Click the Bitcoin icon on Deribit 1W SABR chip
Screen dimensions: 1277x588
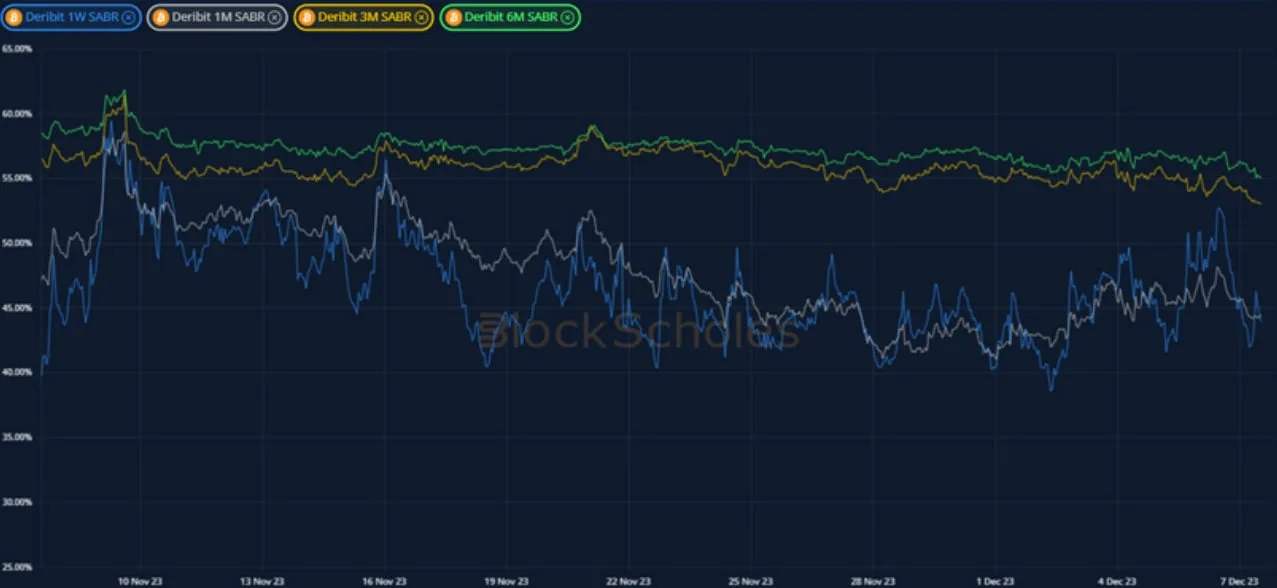15,17
